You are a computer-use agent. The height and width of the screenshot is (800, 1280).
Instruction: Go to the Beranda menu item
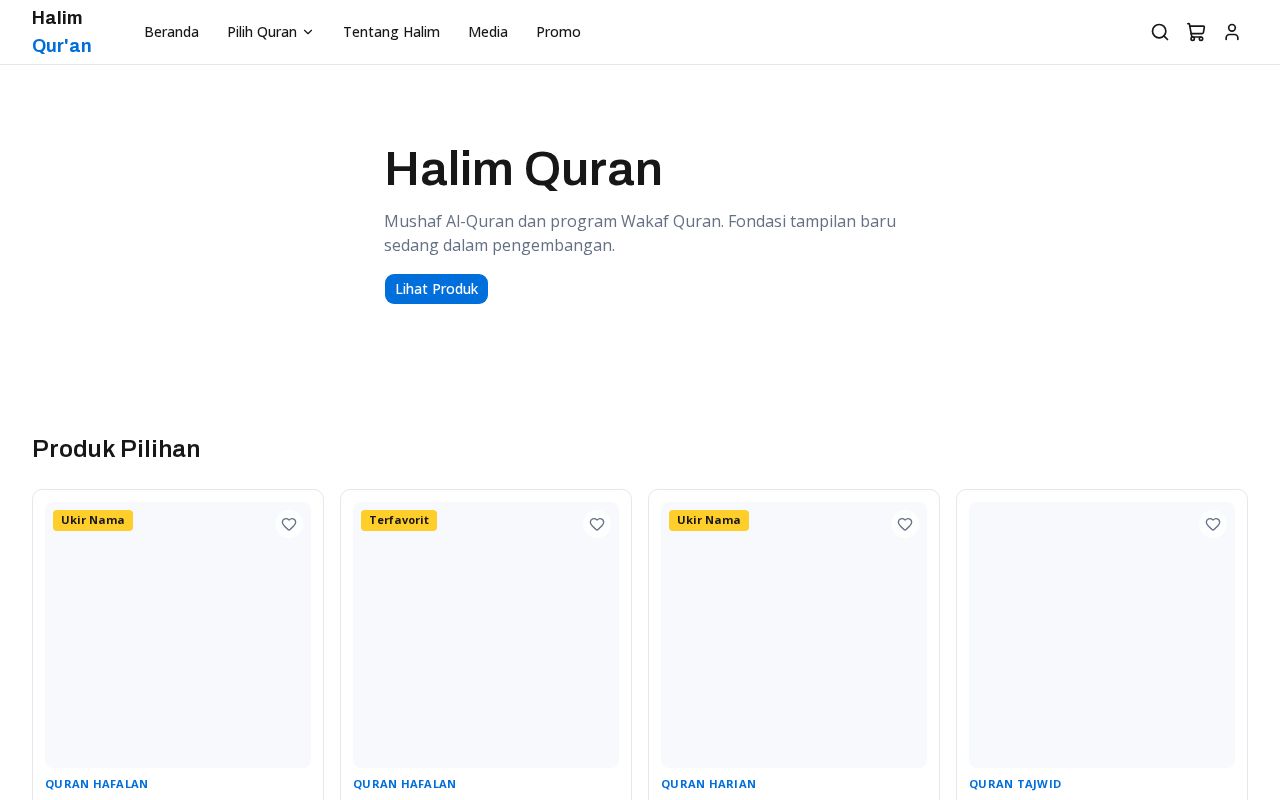click(x=171, y=32)
